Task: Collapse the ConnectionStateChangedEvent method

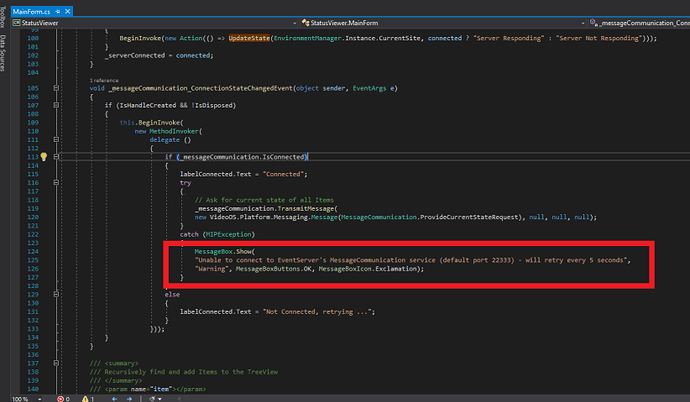Action: [x=57, y=87]
